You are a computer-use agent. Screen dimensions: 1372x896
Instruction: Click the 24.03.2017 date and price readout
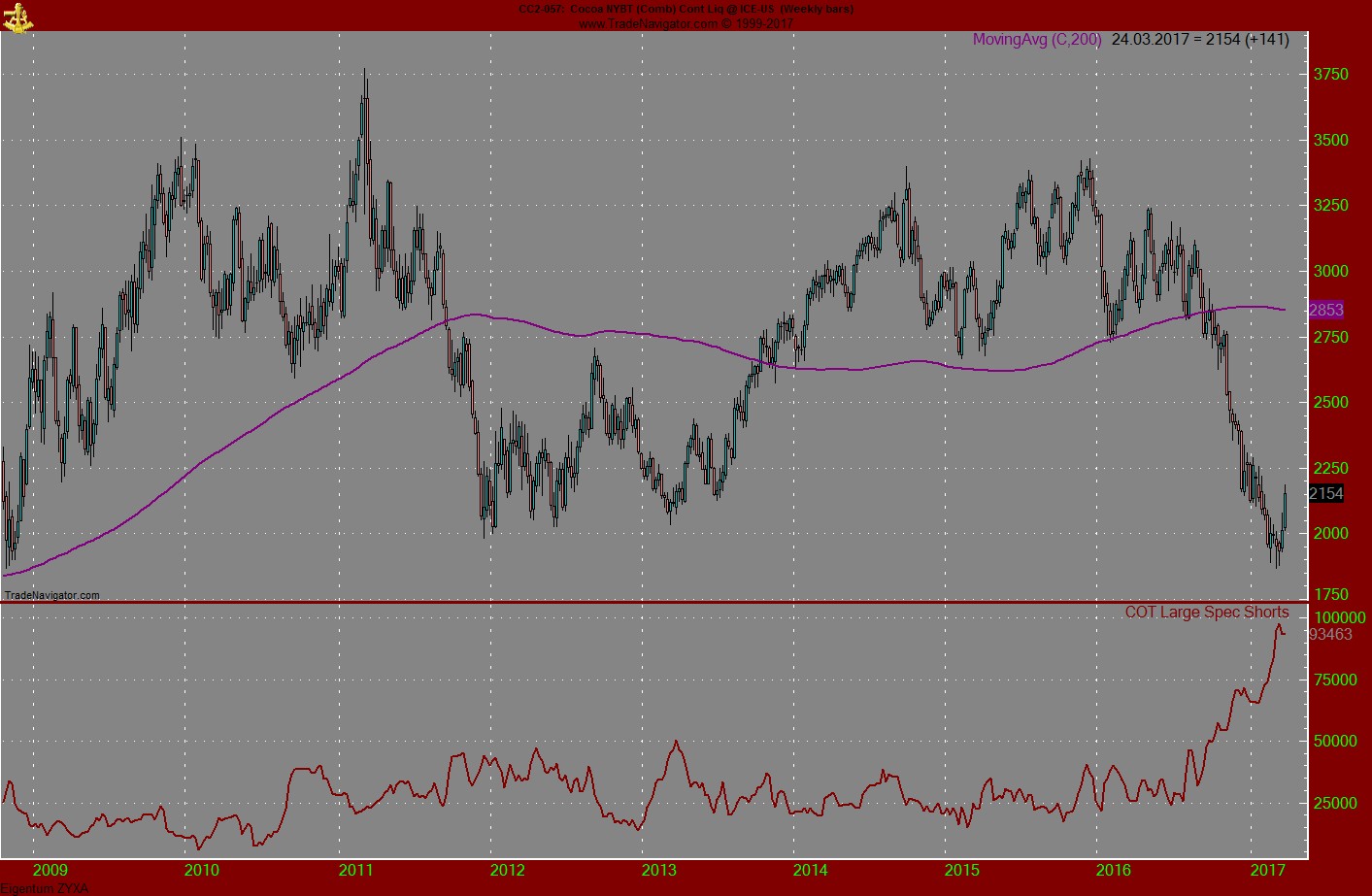click(x=1200, y=40)
